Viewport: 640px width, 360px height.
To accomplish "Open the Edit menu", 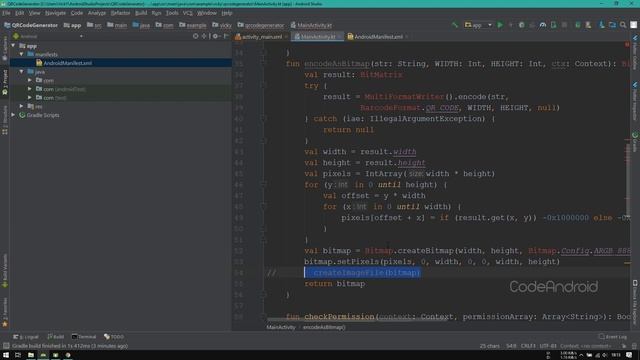I will pyautogui.click(x=19, y=13).
